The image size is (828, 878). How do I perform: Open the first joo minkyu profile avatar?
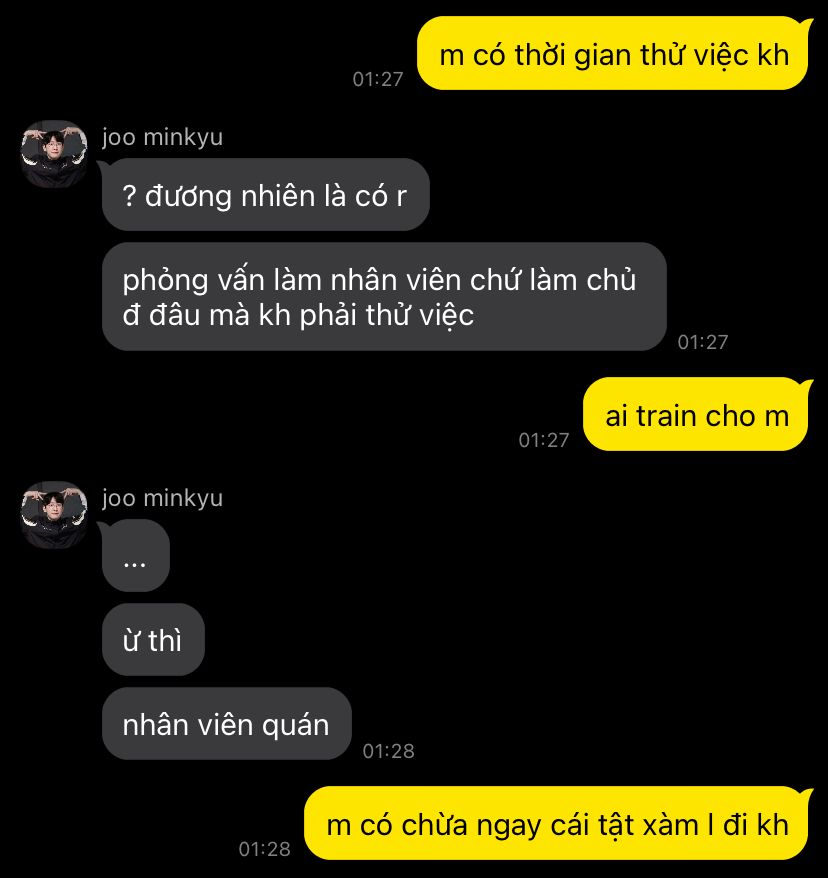[x=54, y=153]
